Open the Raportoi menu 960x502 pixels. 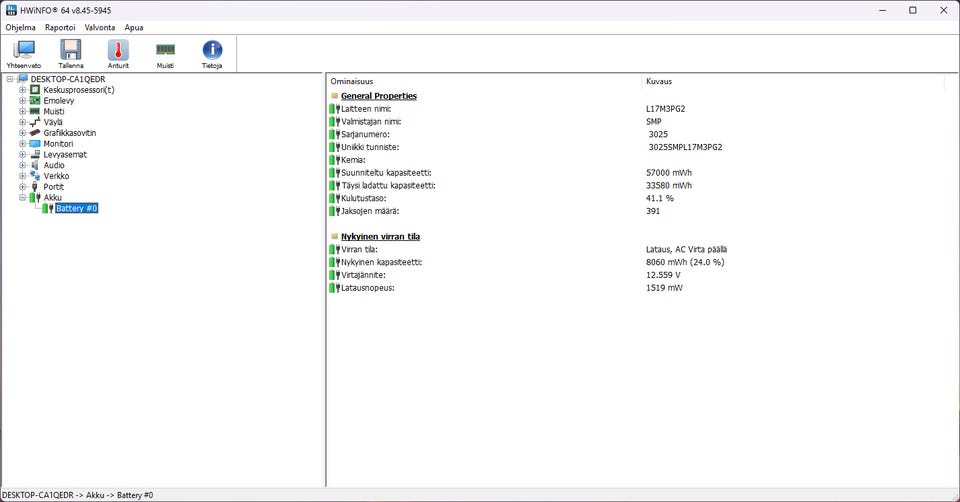coord(60,28)
